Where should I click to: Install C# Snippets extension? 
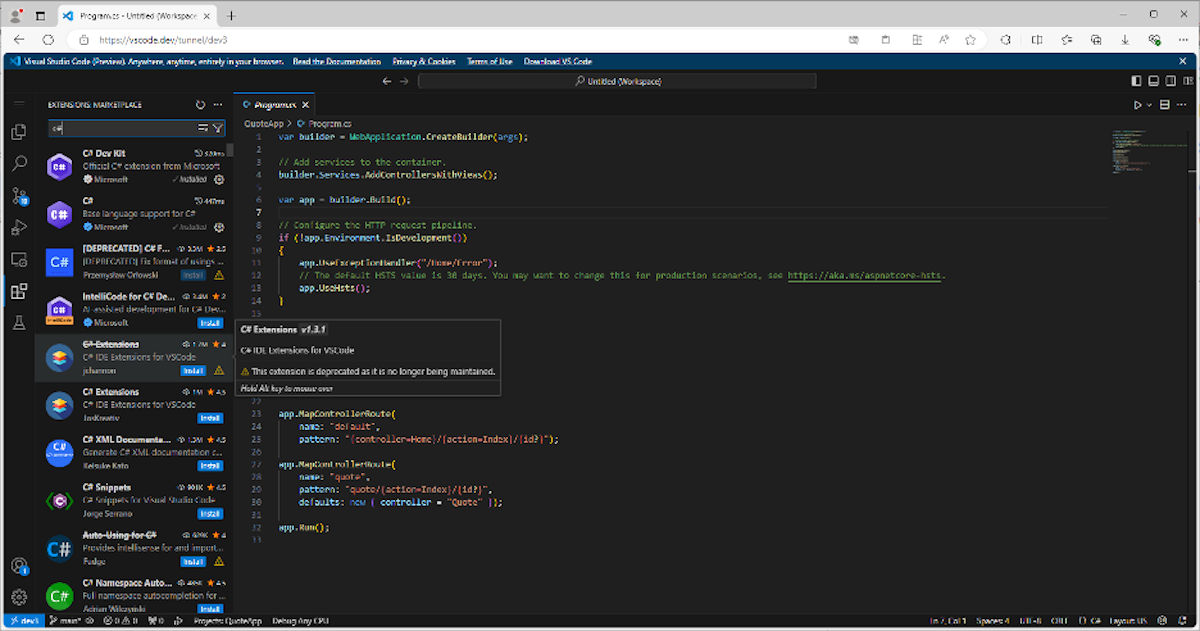(210, 514)
